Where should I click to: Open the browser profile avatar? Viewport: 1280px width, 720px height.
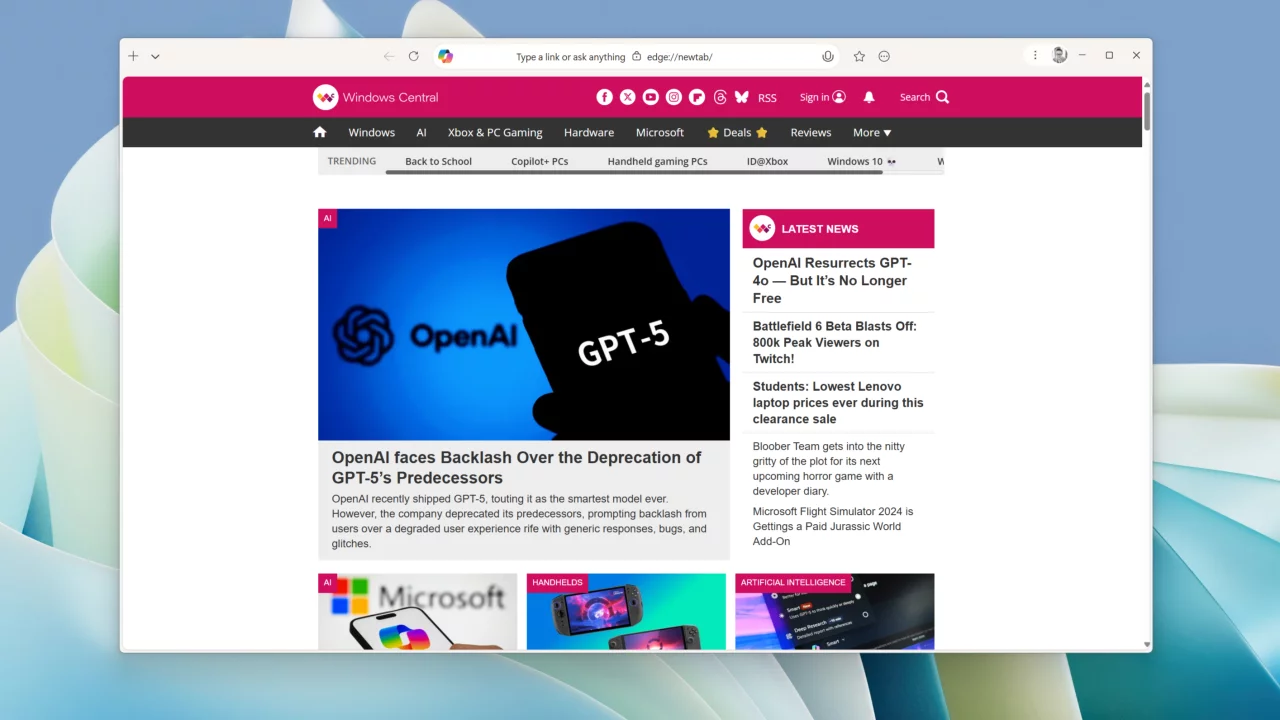click(1059, 56)
